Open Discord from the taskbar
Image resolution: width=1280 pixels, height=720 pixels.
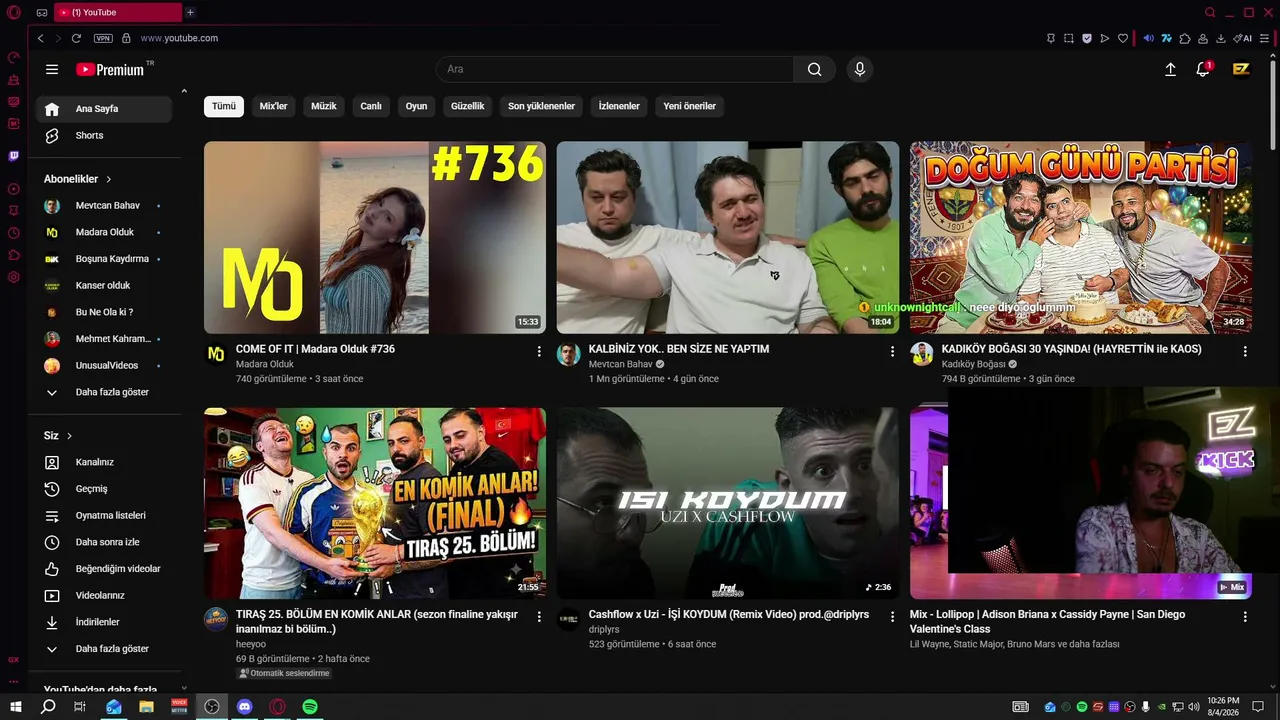tap(245, 707)
